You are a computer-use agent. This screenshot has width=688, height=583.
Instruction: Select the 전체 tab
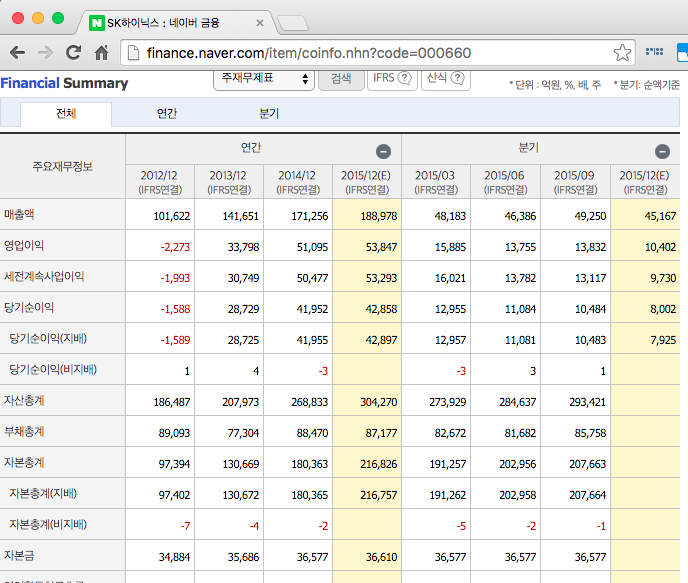point(66,114)
